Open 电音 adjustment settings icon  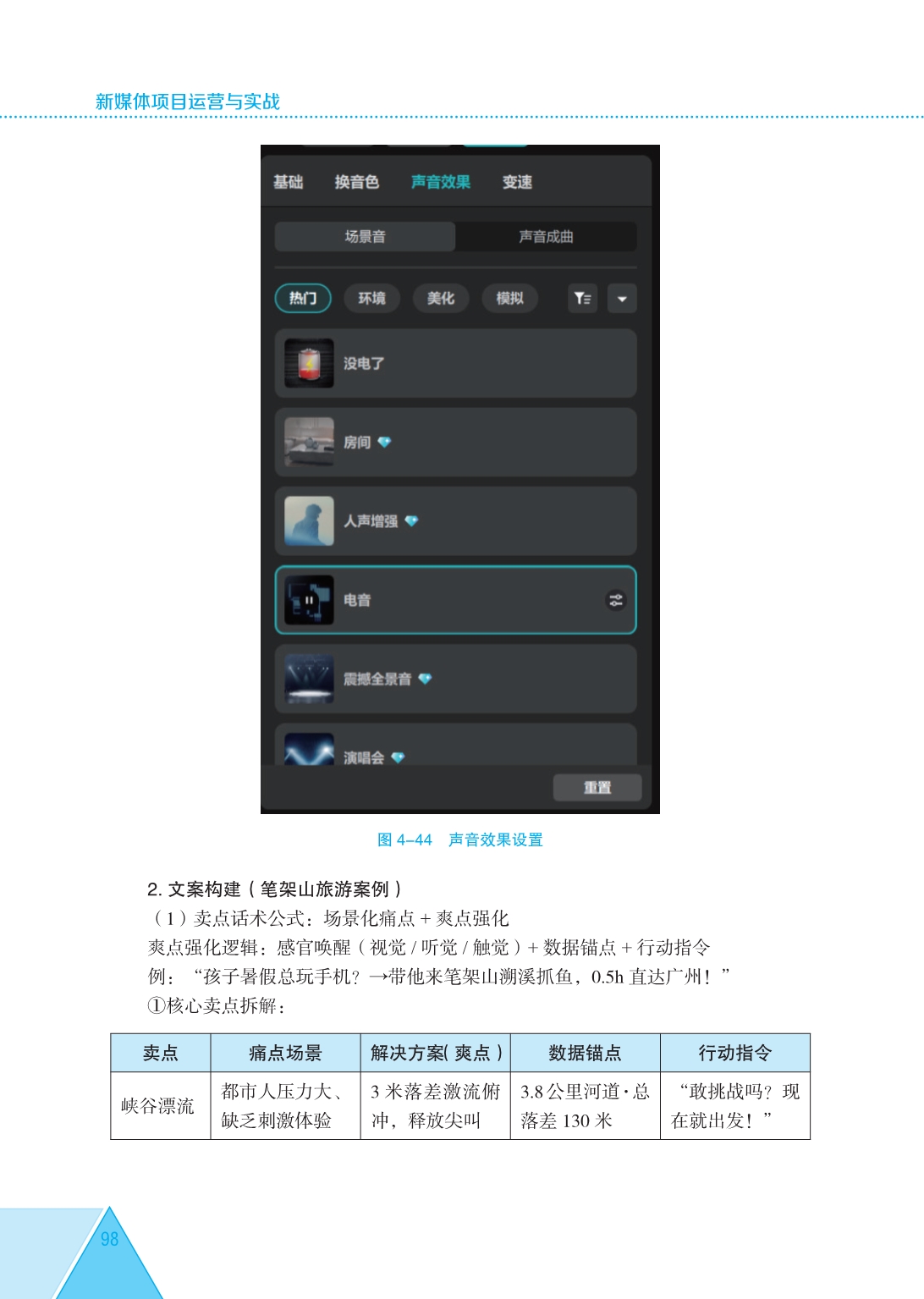click(616, 600)
